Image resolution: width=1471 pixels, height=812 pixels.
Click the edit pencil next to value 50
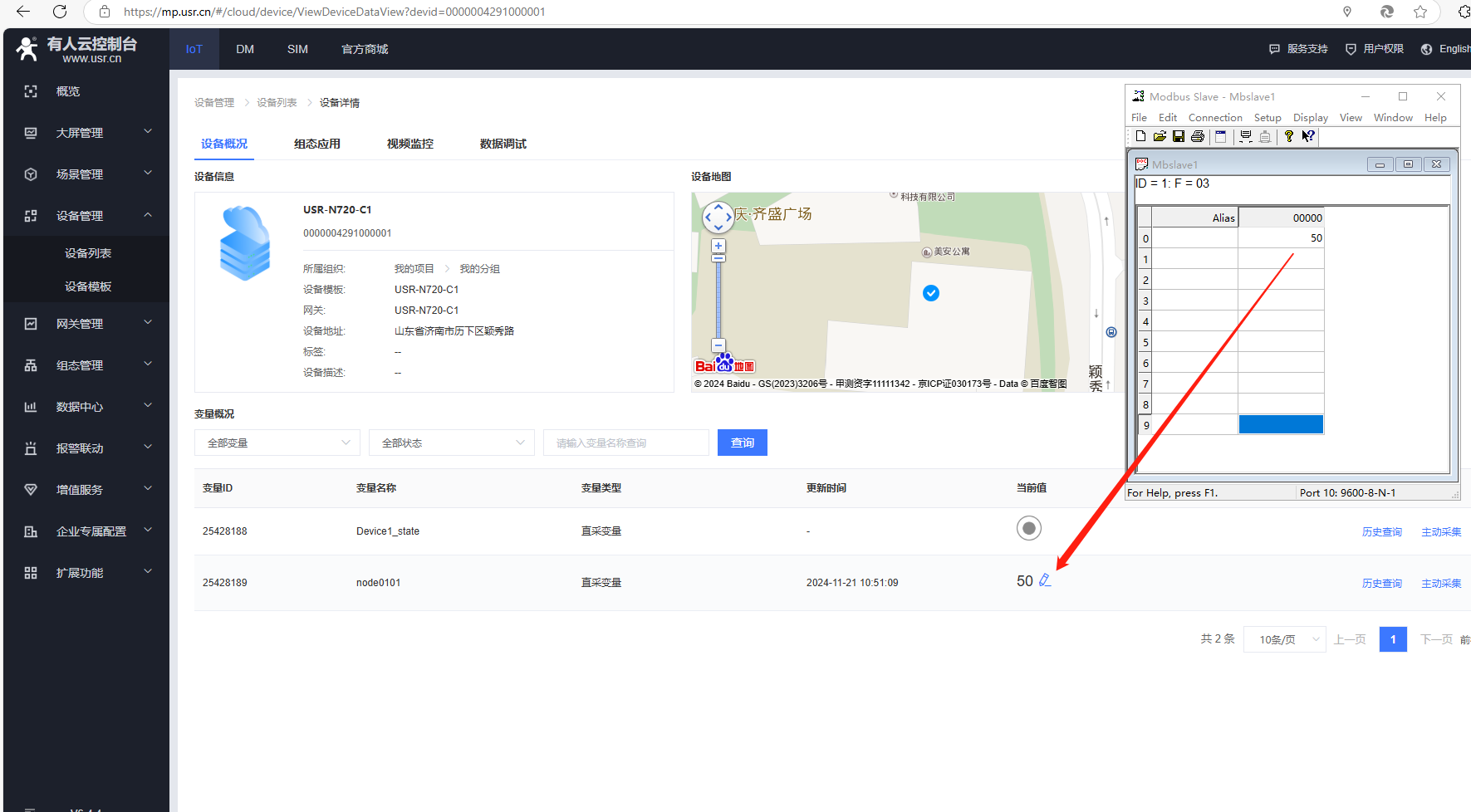(x=1045, y=580)
